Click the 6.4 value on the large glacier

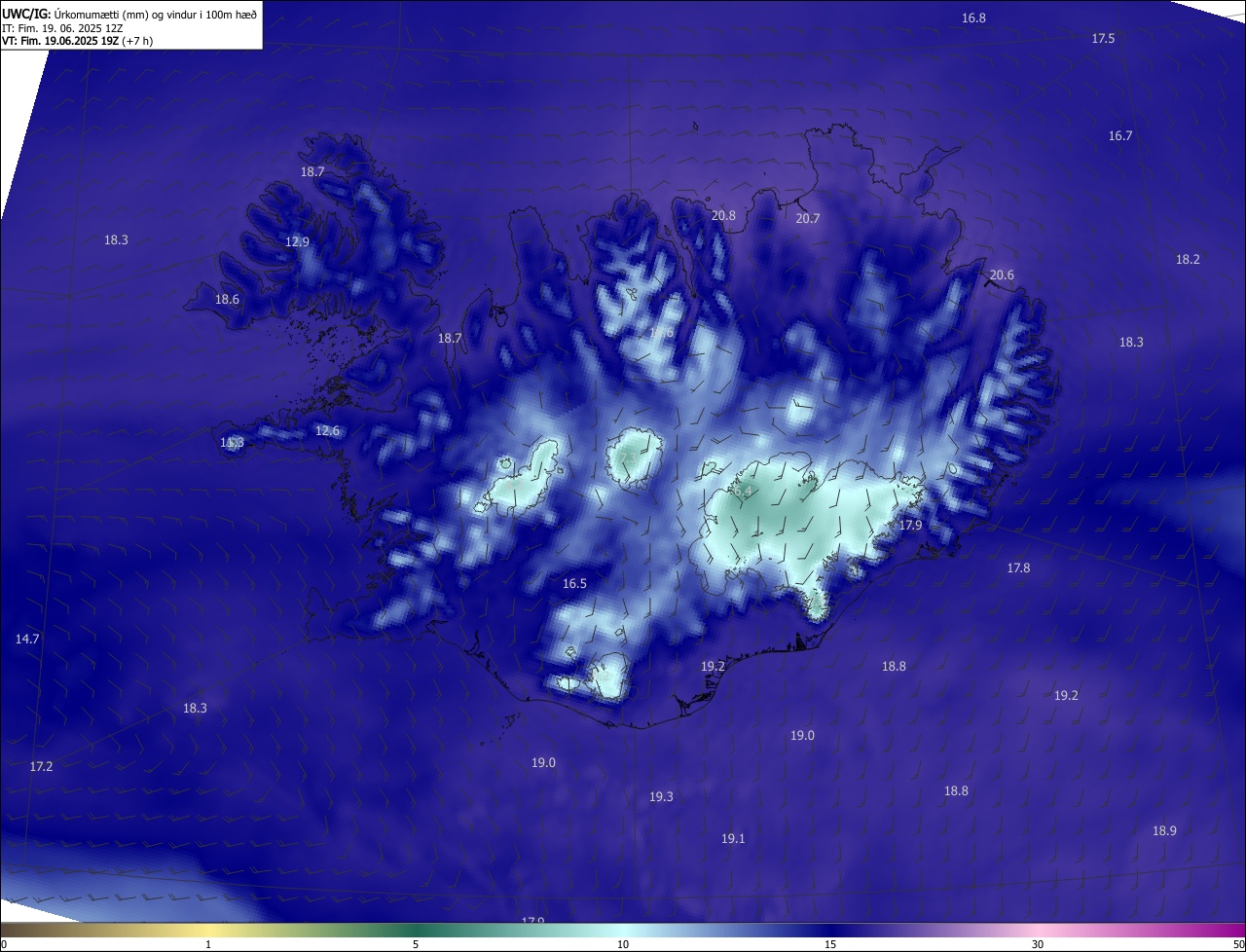click(x=743, y=493)
